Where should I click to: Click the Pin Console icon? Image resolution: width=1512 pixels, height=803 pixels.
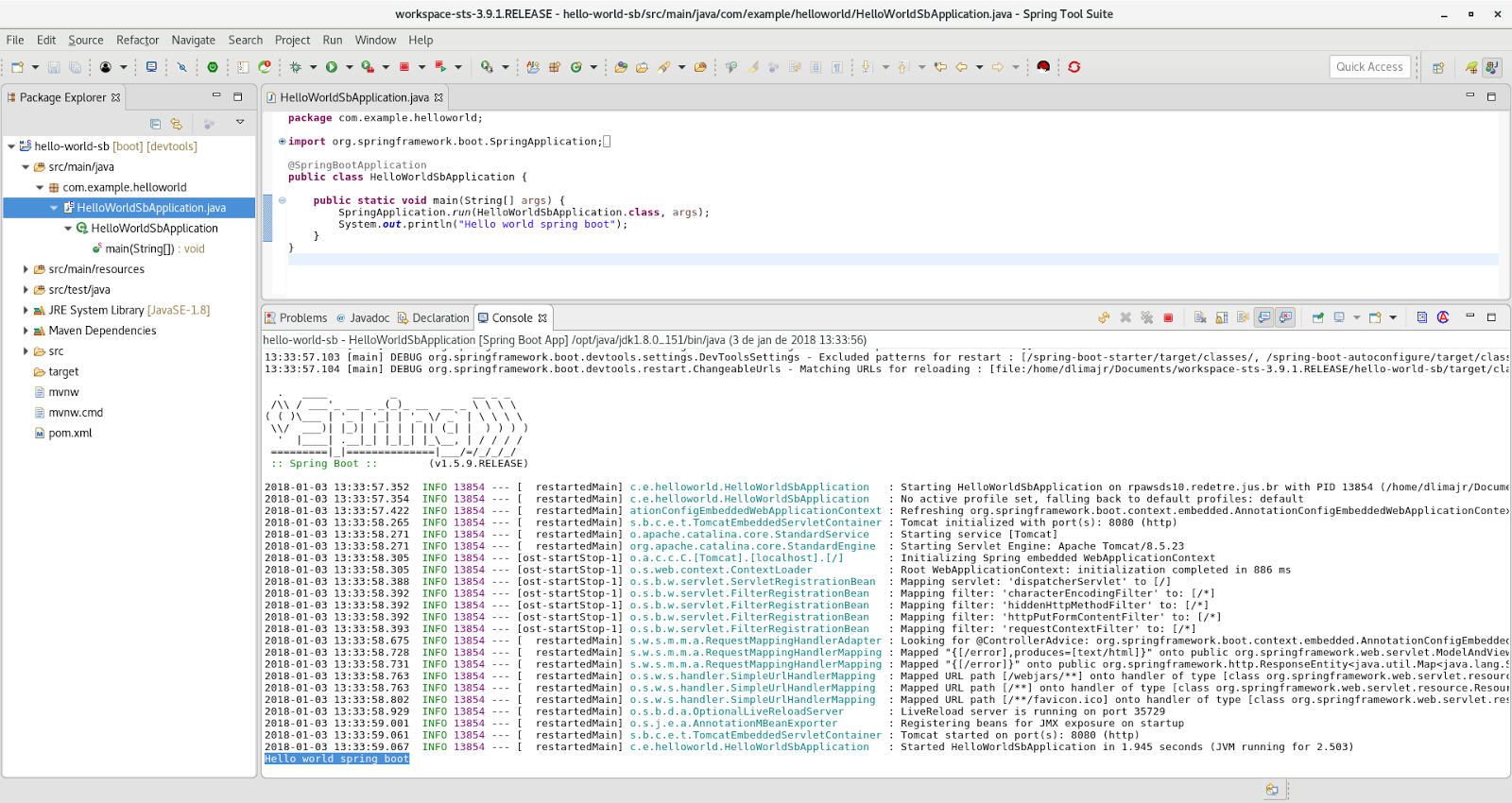point(1317,317)
